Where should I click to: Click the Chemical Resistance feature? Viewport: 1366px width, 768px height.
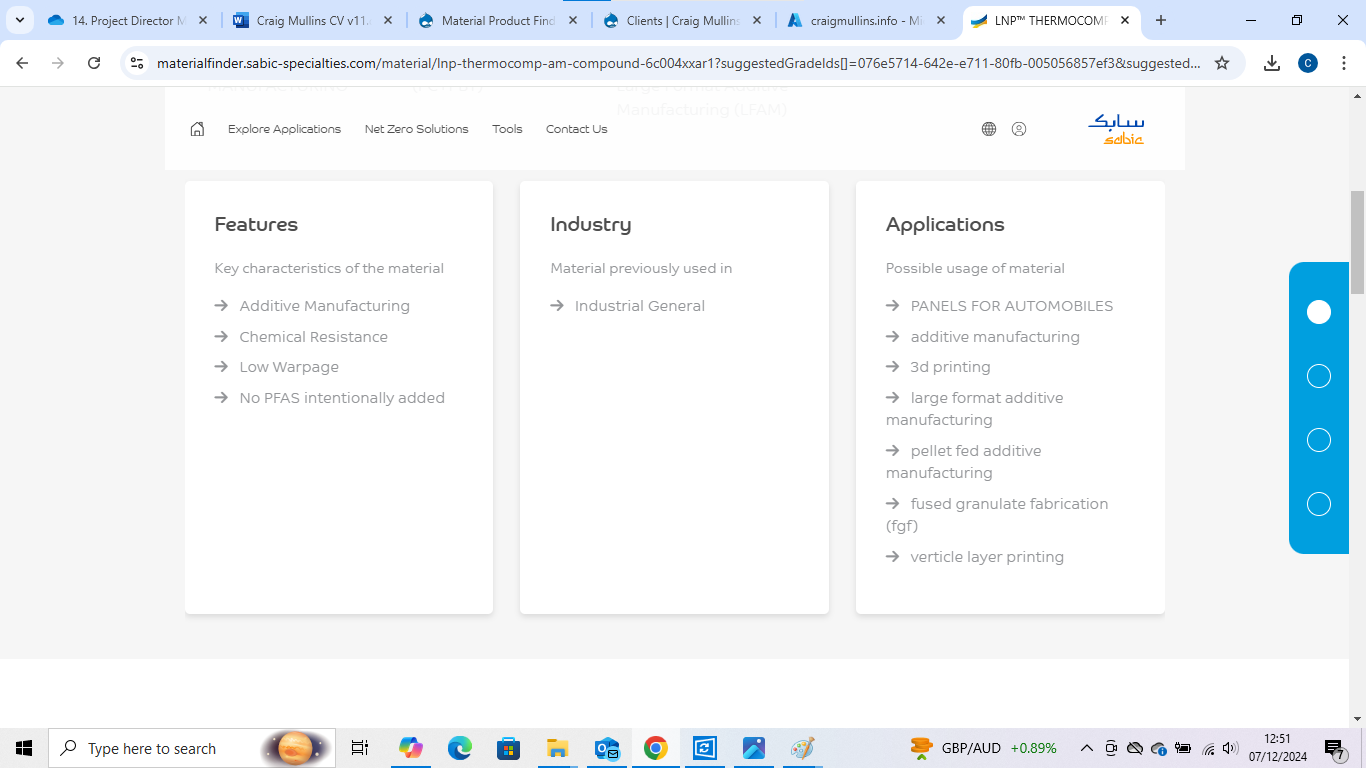point(313,337)
